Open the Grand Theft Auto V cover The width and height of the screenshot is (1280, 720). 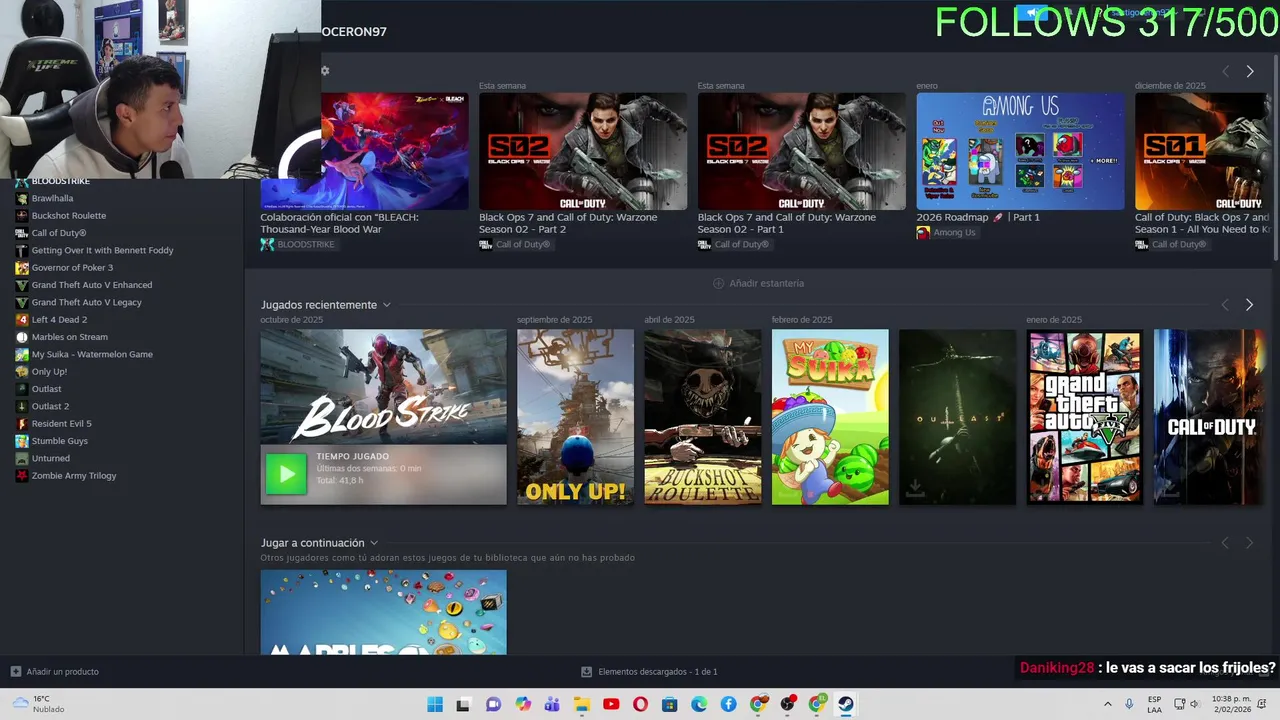click(x=1085, y=417)
